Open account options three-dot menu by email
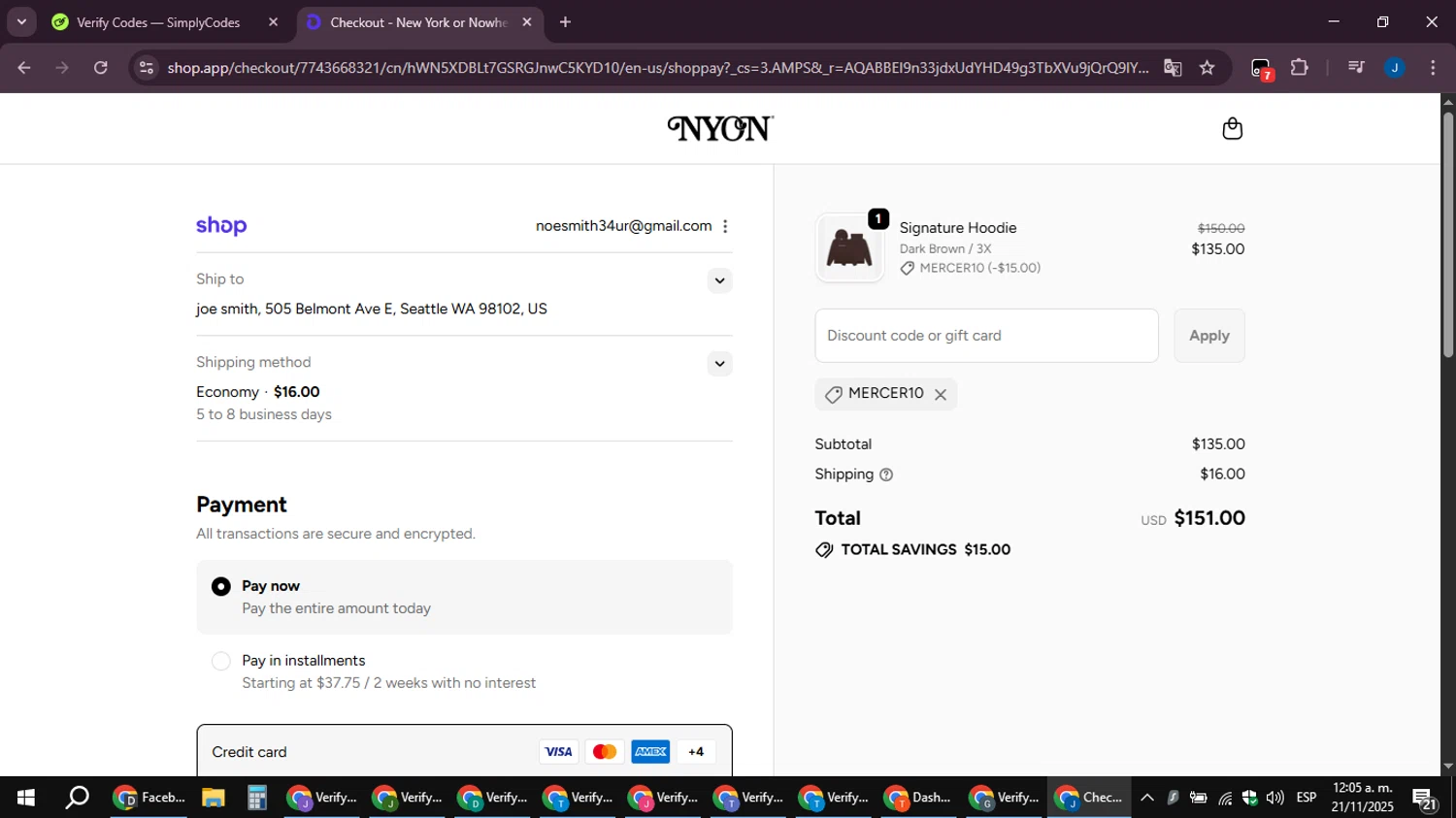1456x818 pixels. click(x=725, y=226)
